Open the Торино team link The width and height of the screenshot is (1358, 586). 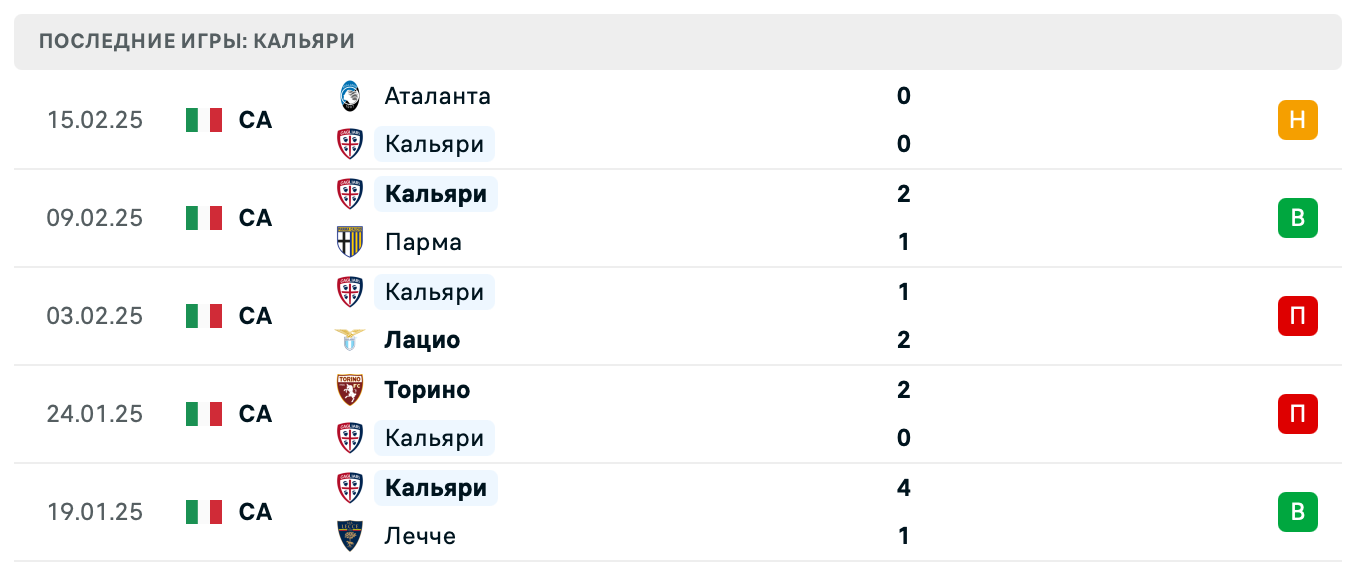427,389
